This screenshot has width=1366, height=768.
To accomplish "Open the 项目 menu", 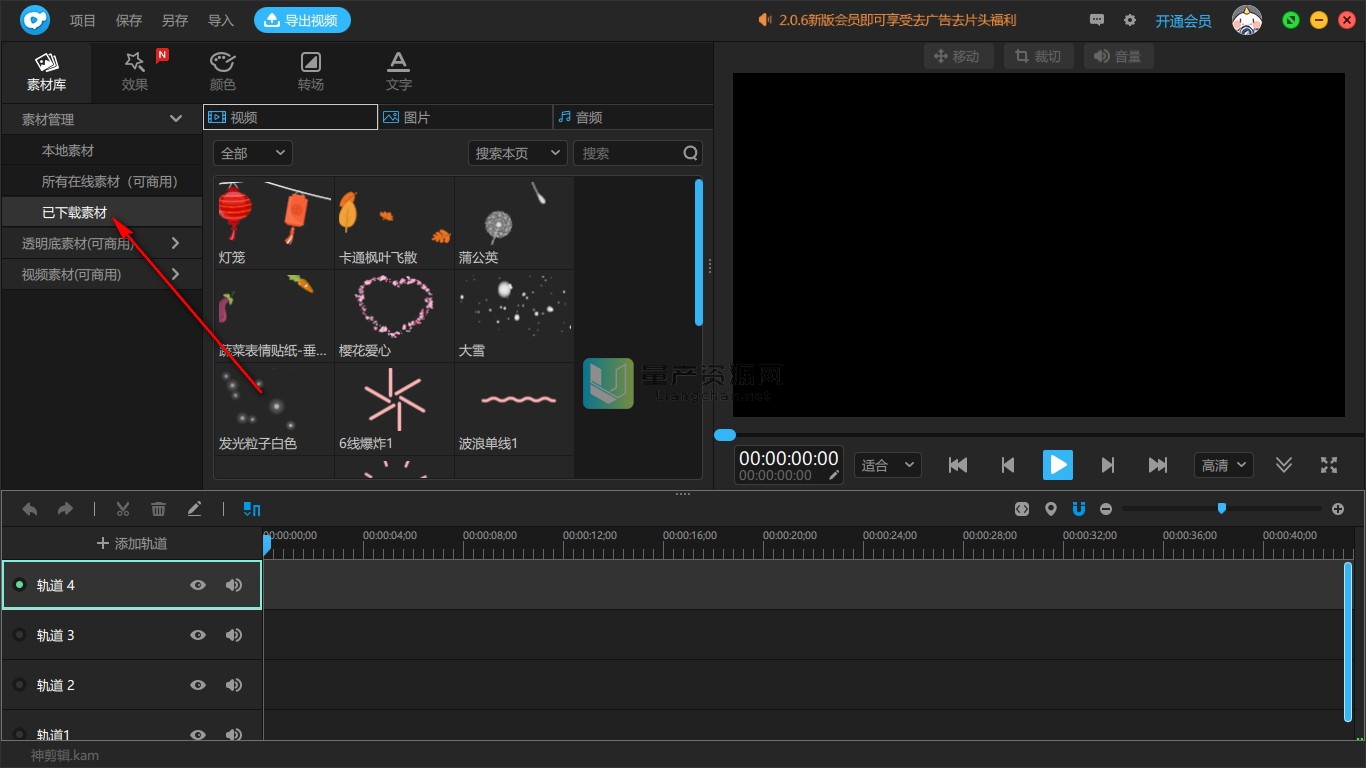I will pyautogui.click(x=83, y=20).
